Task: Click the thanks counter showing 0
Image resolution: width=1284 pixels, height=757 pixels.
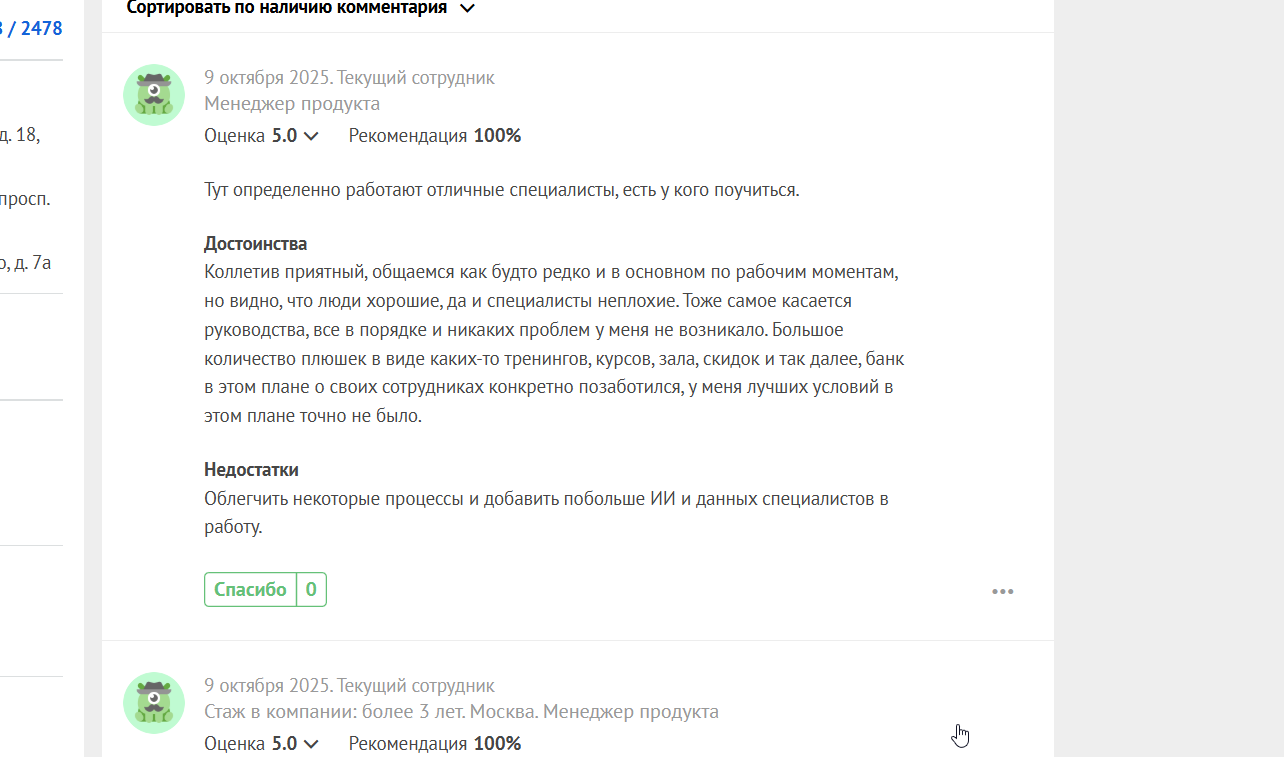Action: click(311, 590)
